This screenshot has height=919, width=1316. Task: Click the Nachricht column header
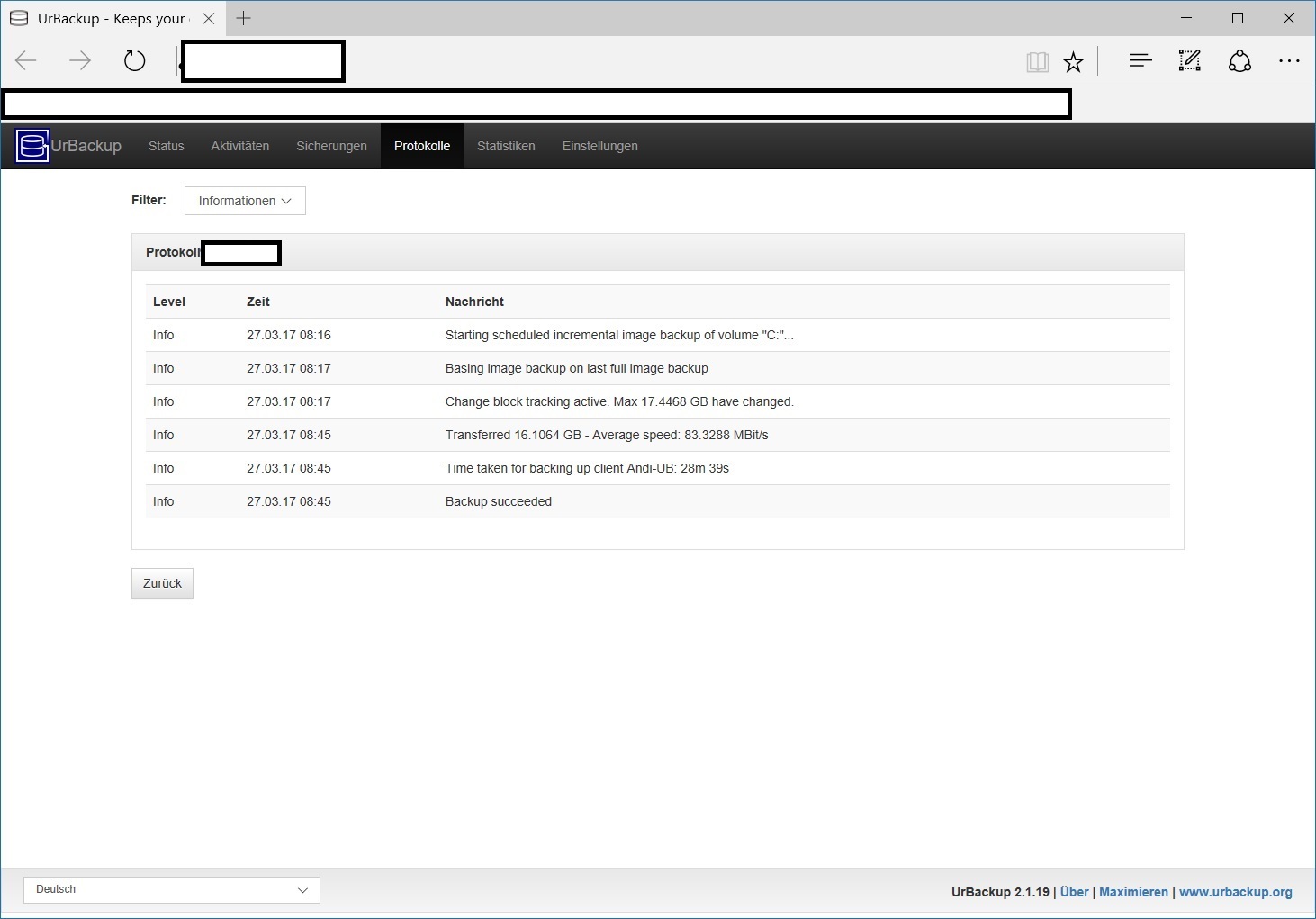[x=474, y=302]
